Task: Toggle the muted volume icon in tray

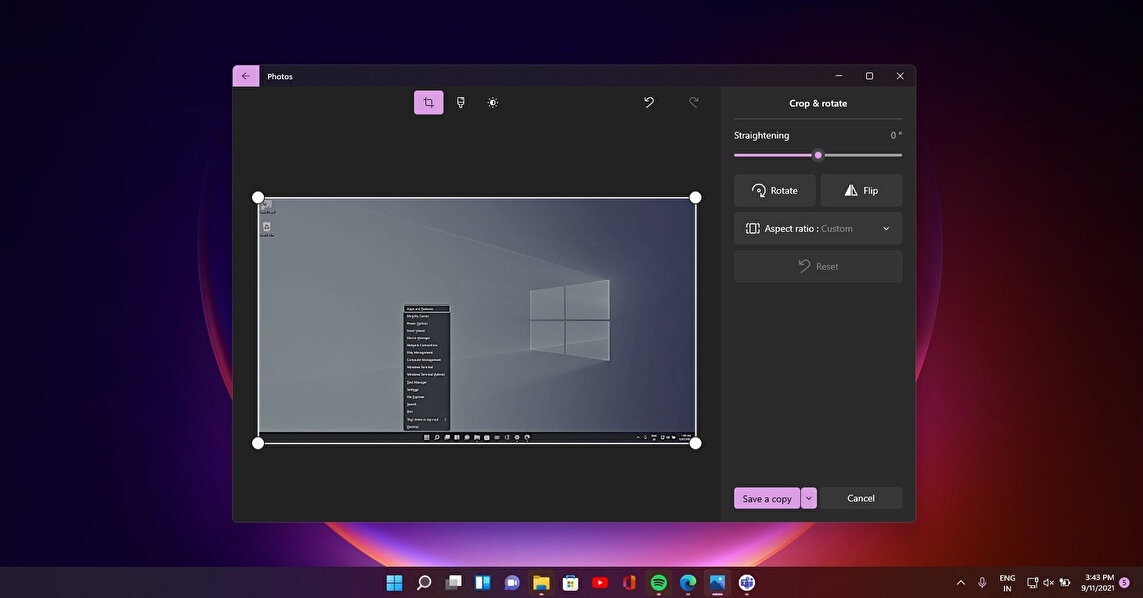Action: 1049,582
